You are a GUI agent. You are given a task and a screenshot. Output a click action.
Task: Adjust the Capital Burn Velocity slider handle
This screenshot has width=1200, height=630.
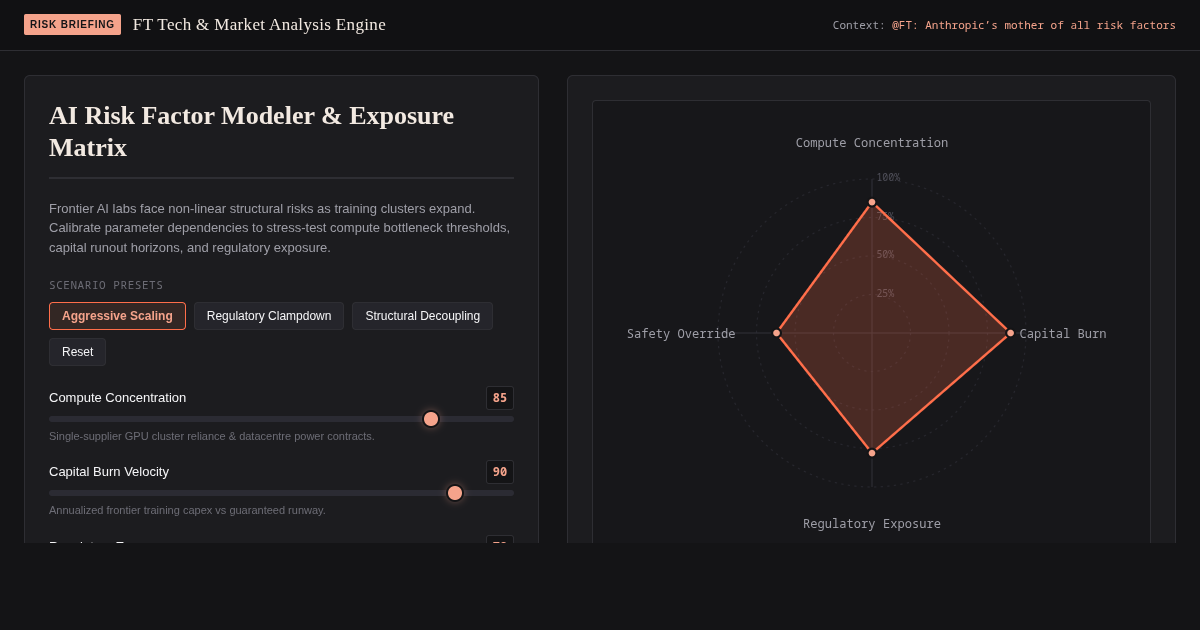pos(455,493)
